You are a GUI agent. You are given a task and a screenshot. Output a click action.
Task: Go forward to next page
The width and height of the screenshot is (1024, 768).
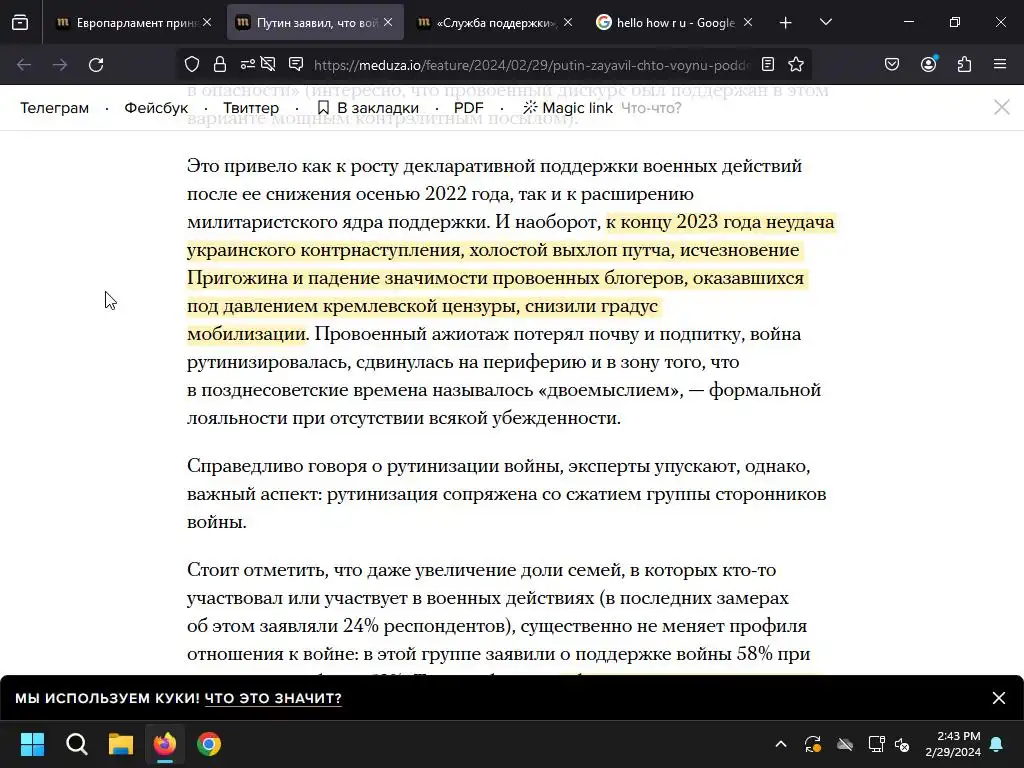pos(60,65)
